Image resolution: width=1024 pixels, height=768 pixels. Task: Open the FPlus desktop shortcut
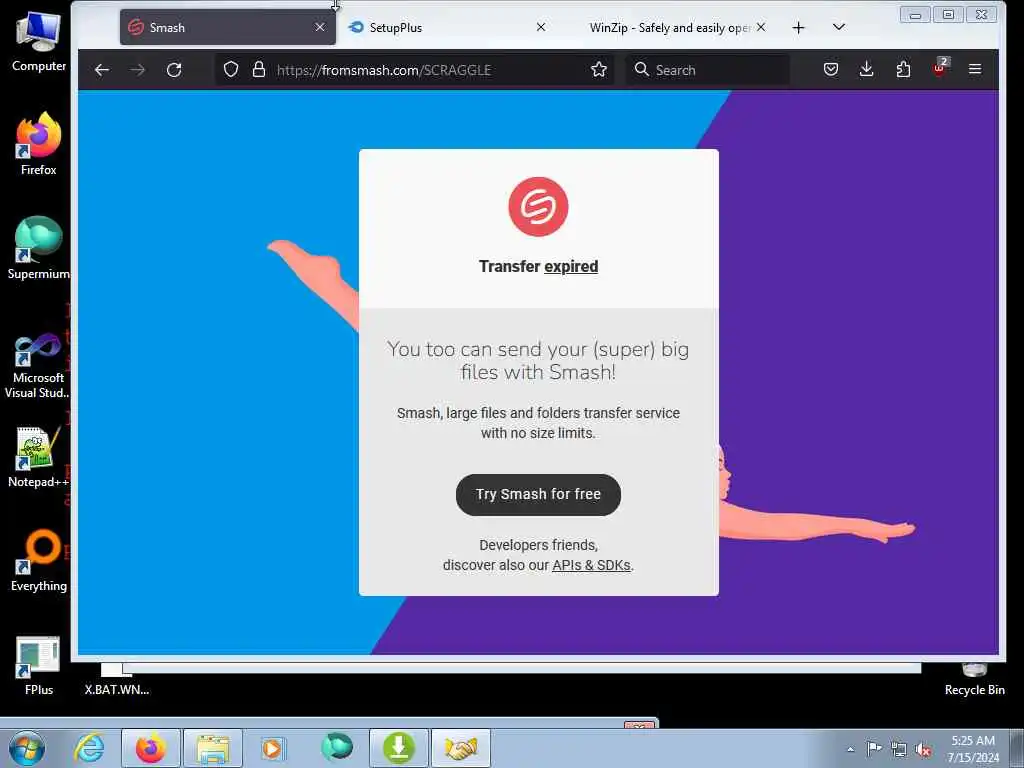(39, 666)
